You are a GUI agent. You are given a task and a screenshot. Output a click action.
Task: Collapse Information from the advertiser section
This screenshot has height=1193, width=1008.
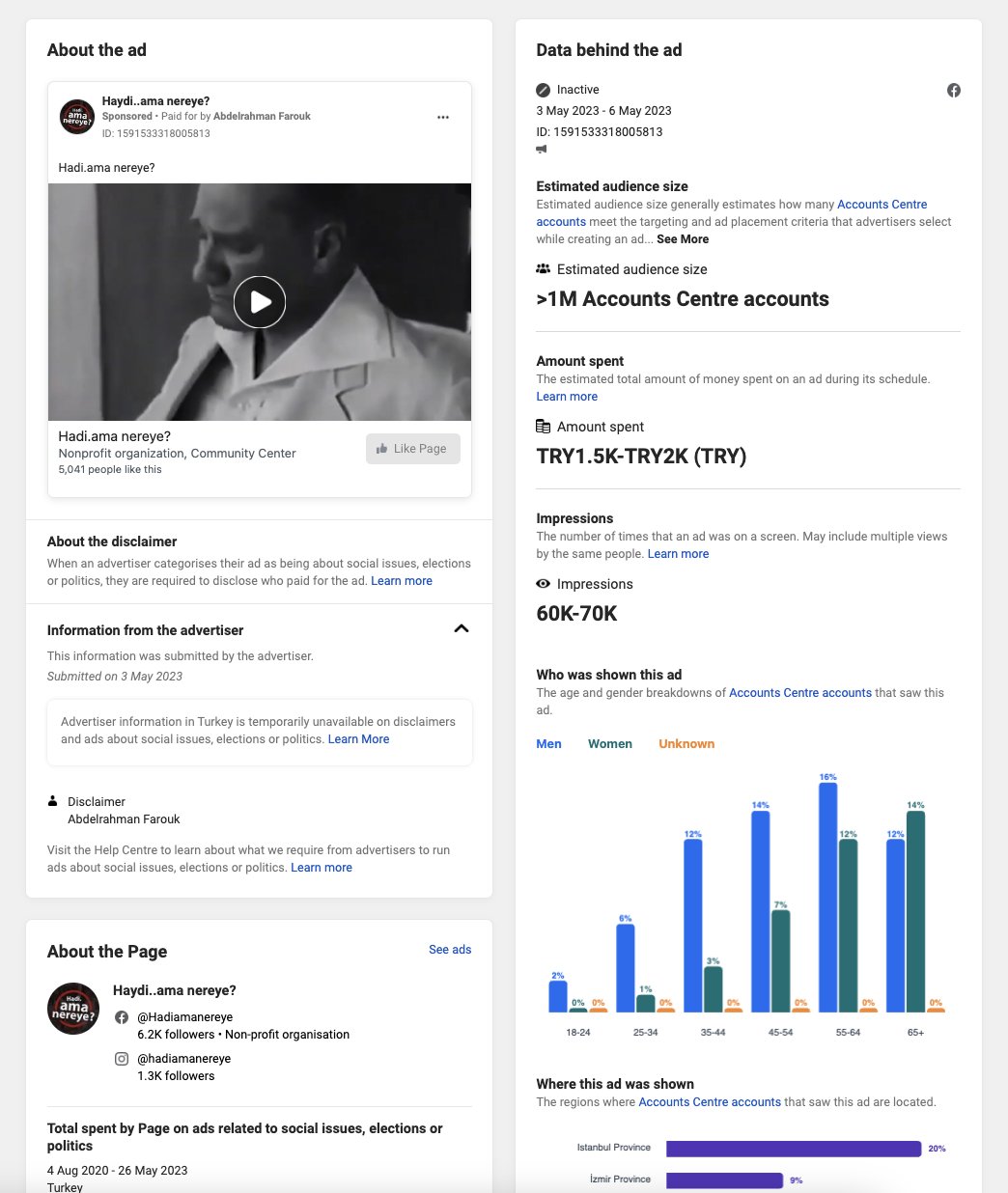[462, 629]
